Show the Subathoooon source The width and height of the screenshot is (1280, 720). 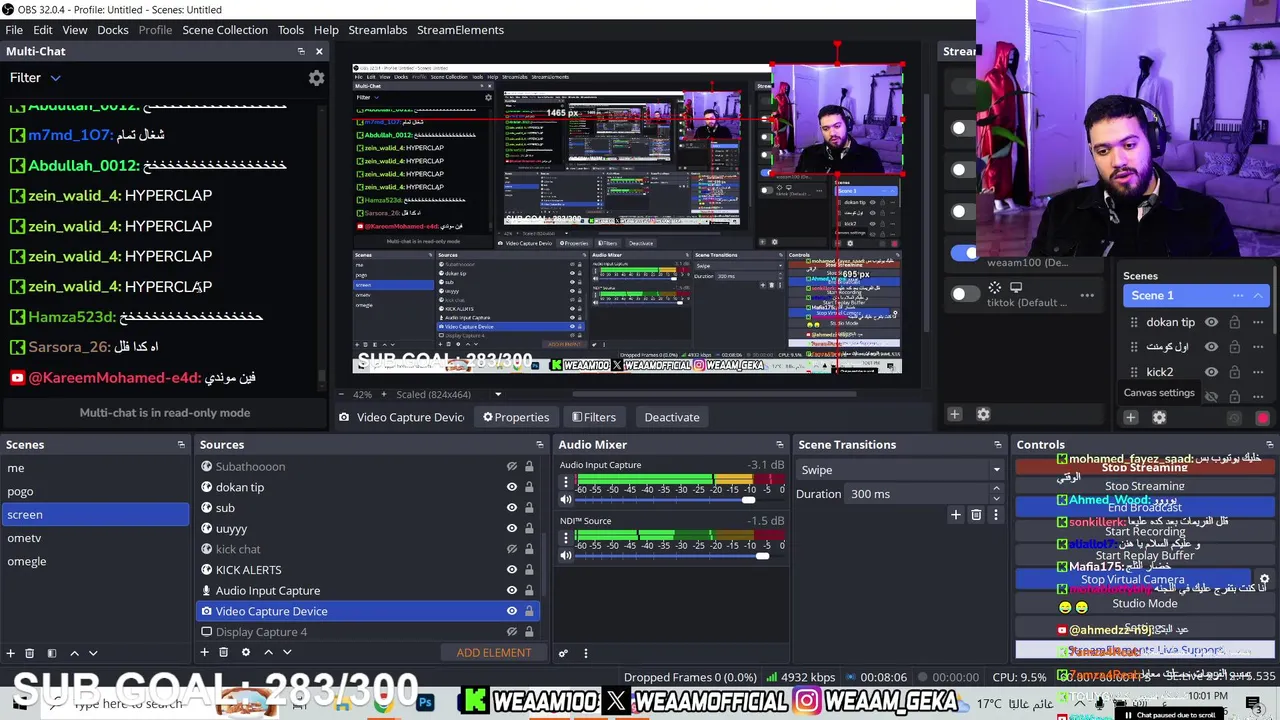(x=512, y=466)
